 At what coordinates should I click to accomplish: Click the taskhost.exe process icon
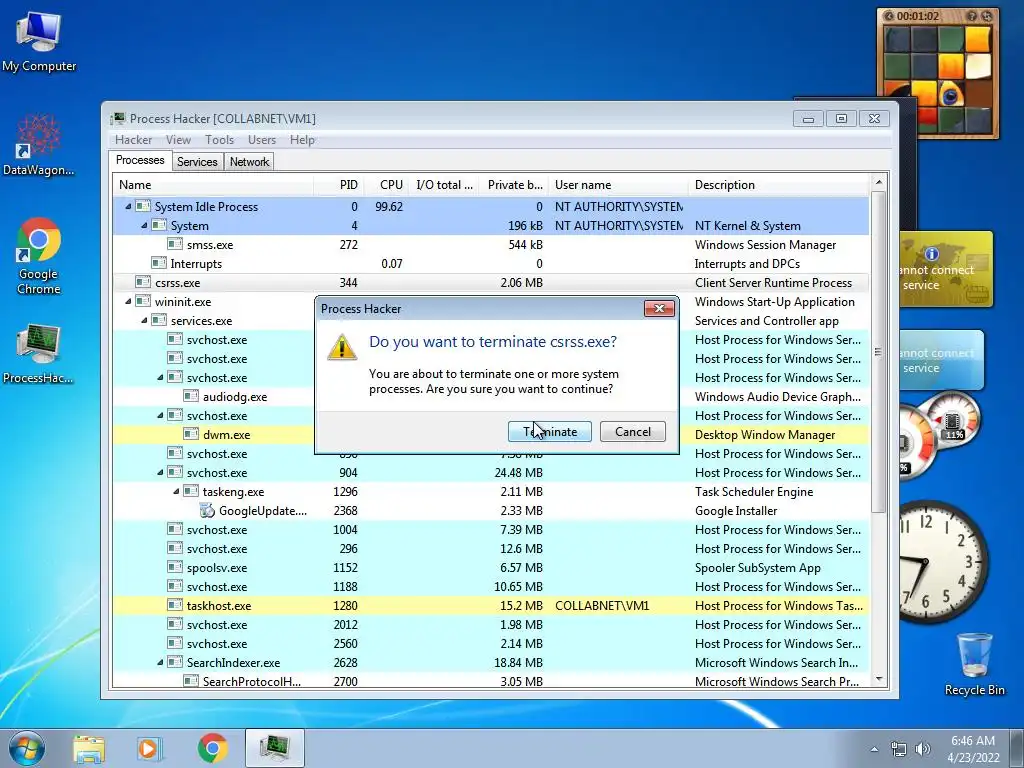click(x=174, y=605)
